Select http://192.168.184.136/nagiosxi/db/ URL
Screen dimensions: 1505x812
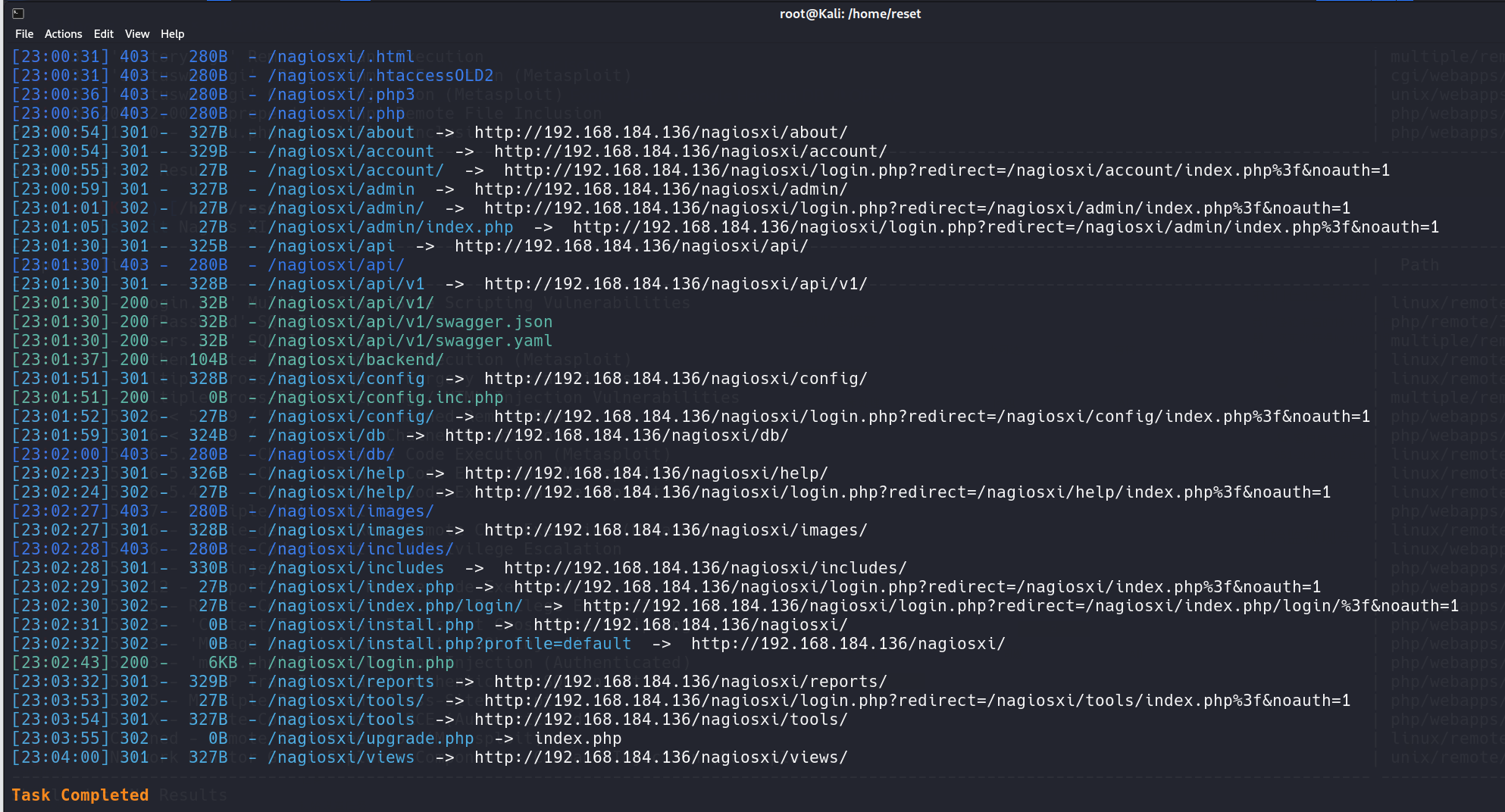pos(617,436)
